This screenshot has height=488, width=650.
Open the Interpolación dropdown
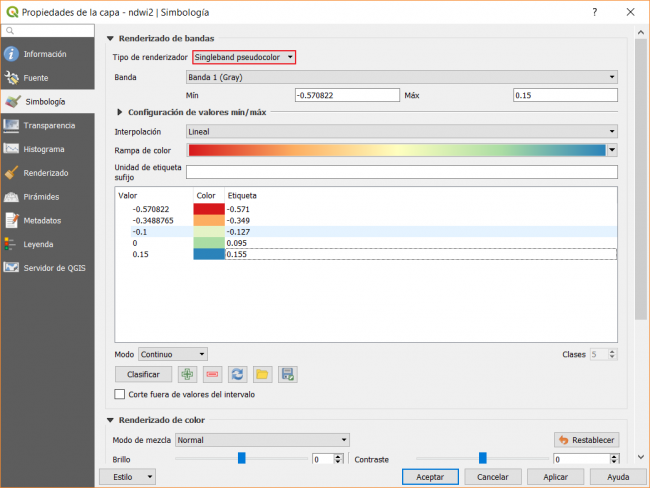[402, 131]
